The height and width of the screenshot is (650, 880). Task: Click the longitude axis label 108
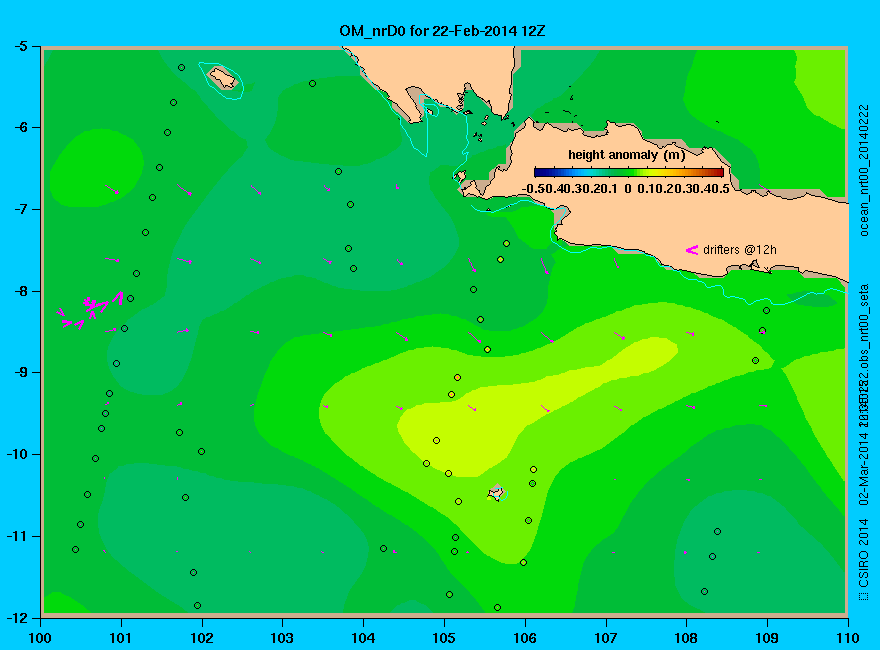[x=686, y=638]
